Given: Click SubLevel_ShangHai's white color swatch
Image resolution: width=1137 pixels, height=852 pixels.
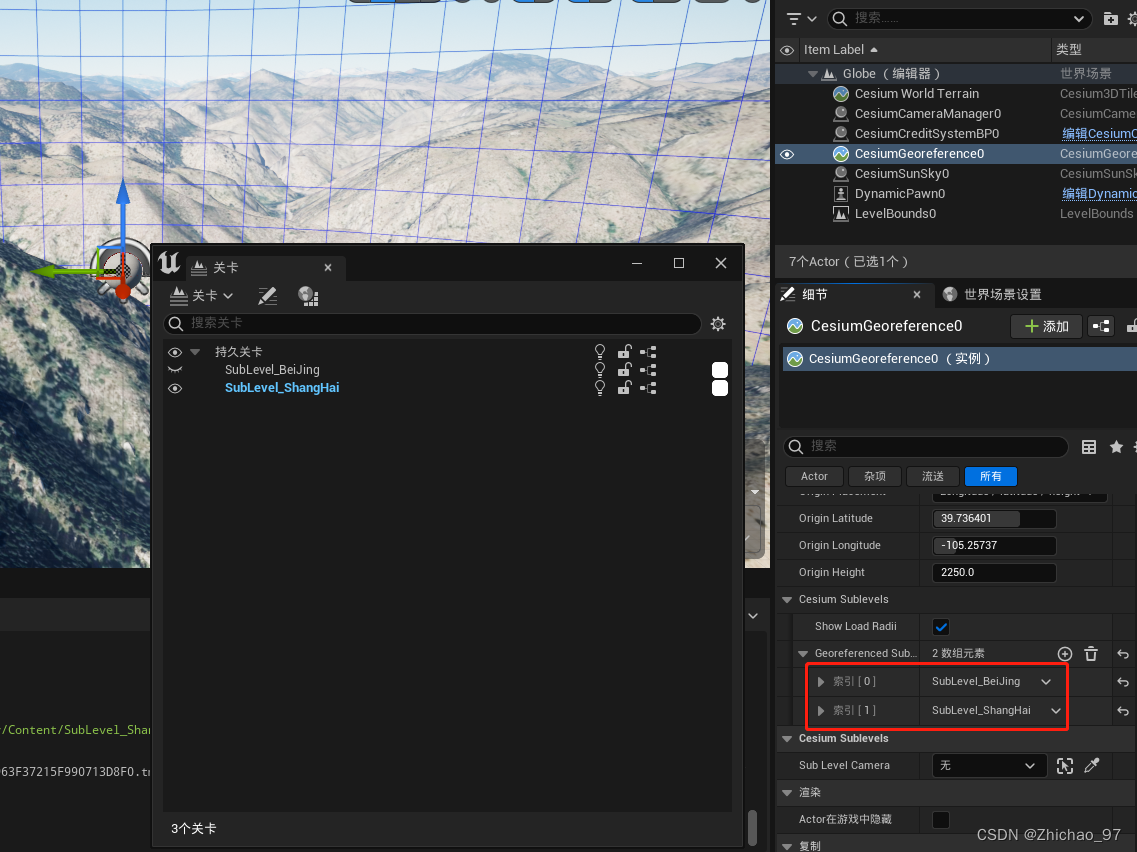Looking at the screenshot, I should (x=720, y=388).
